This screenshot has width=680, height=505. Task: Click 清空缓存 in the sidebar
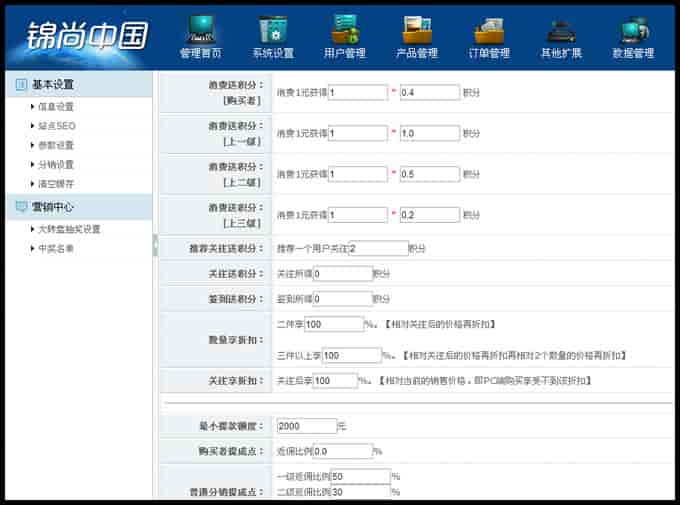coord(56,184)
